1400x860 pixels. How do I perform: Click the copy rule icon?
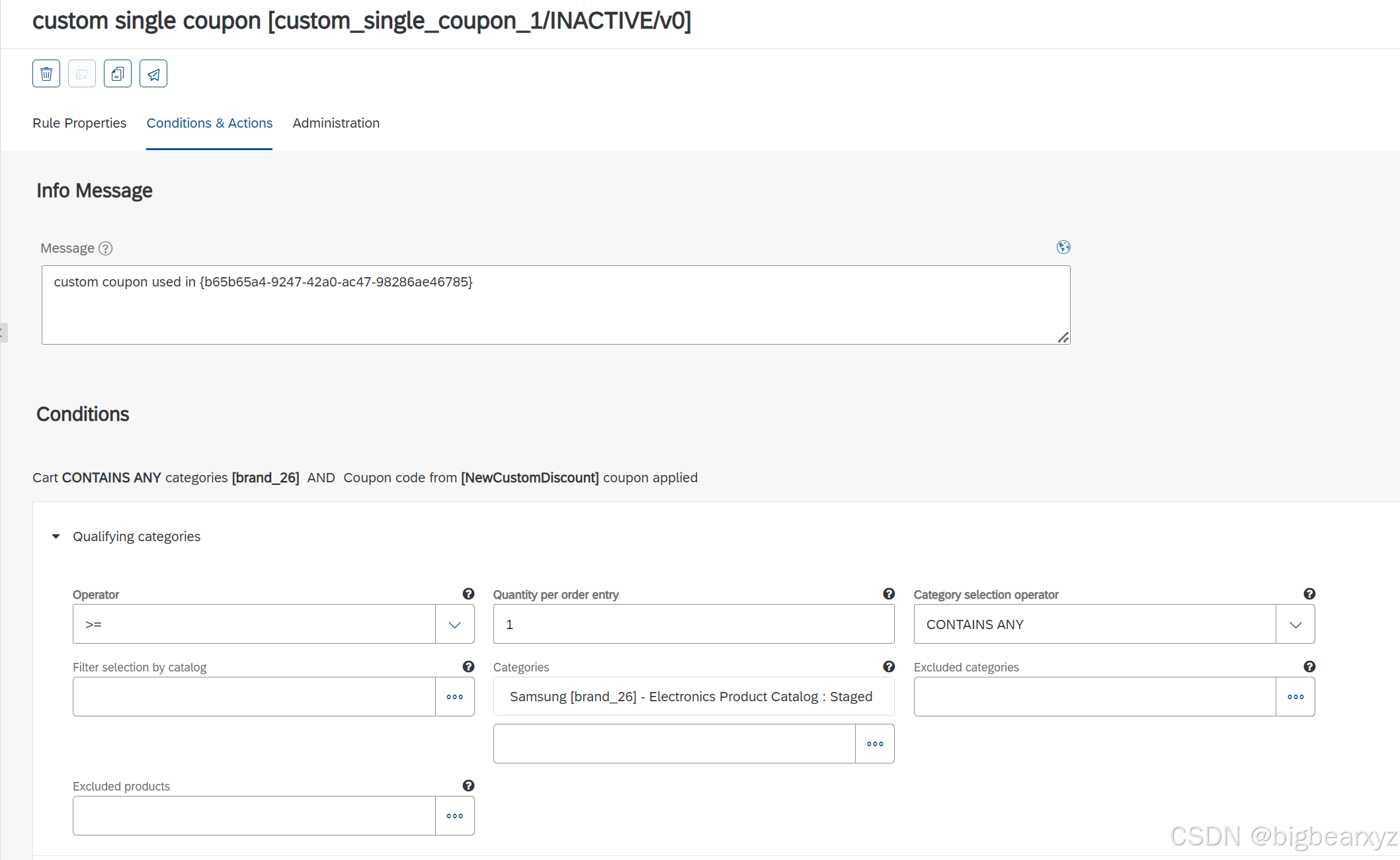[118, 73]
